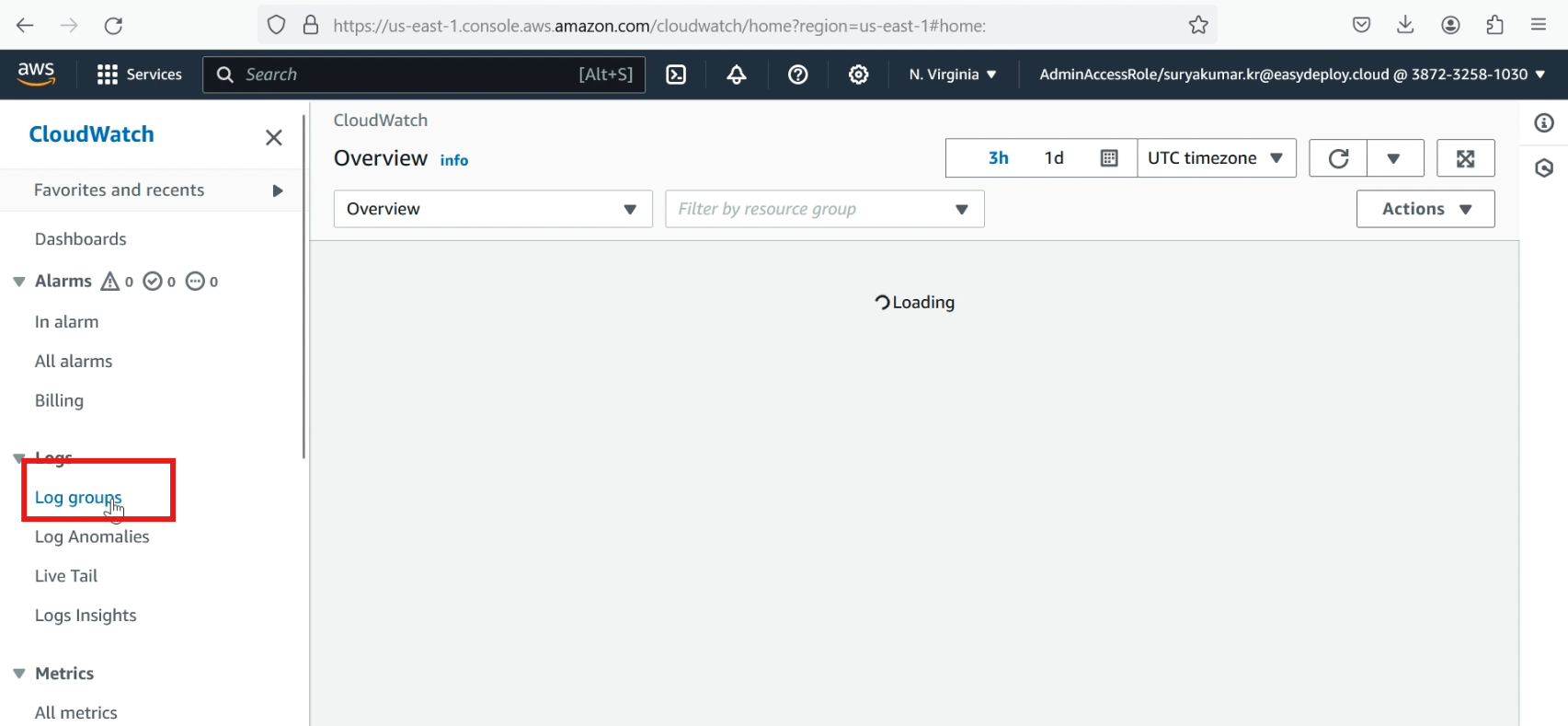Open the custom time range calendar icon
This screenshot has width=1568, height=726.
pos(1109,158)
